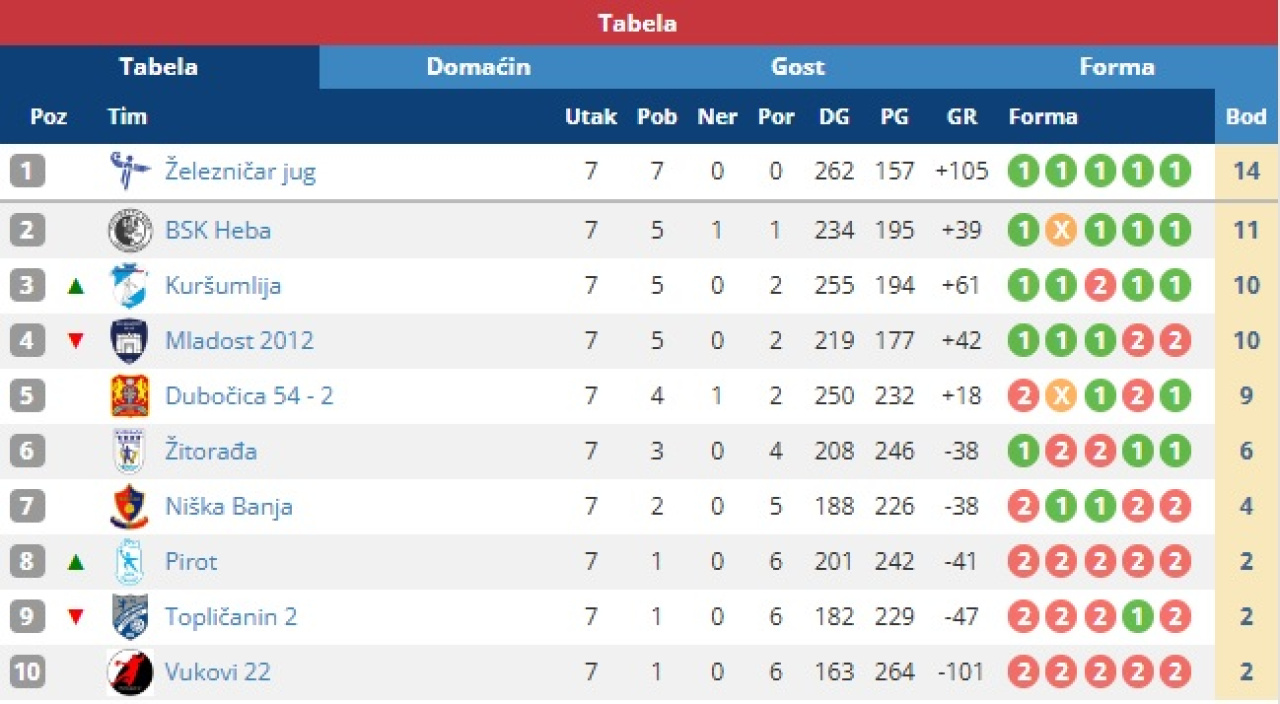The image size is (1280, 704).
Task: Select the Forma tab
Action: (1116, 67)
